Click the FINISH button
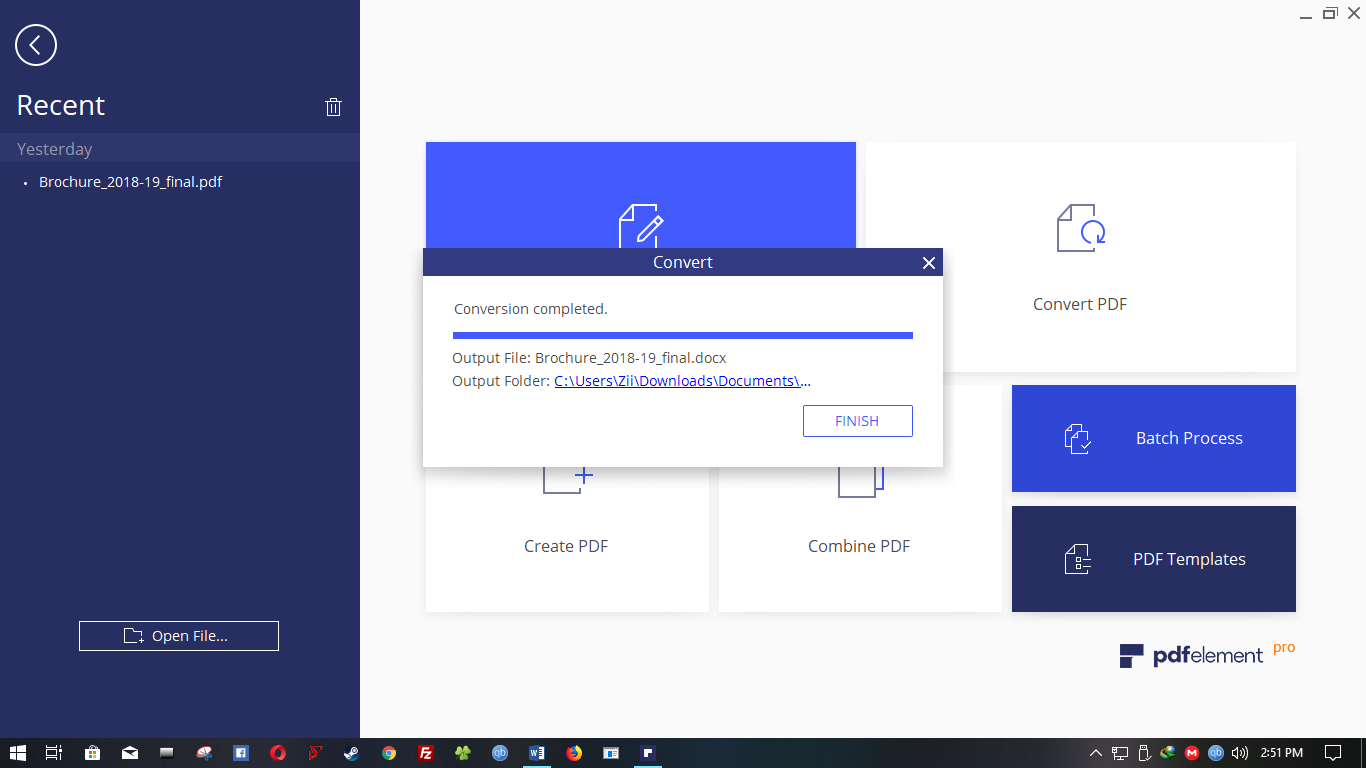 click(858, 421)
